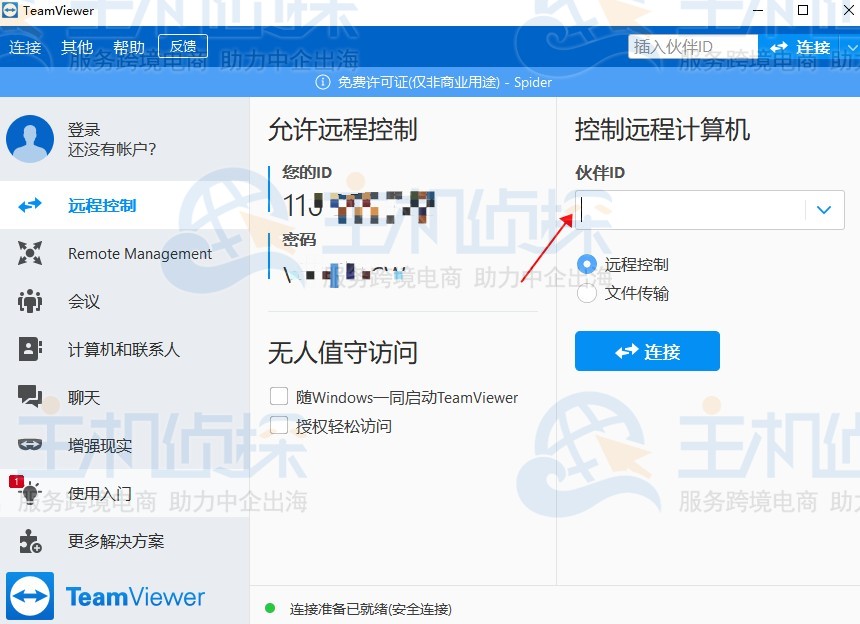
Task: Click inside the 插入伙伴ID field
Action: tap(693, 46)
